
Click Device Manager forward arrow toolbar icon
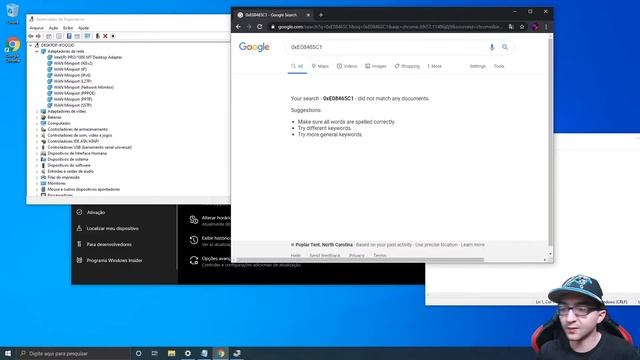(38, 36)
